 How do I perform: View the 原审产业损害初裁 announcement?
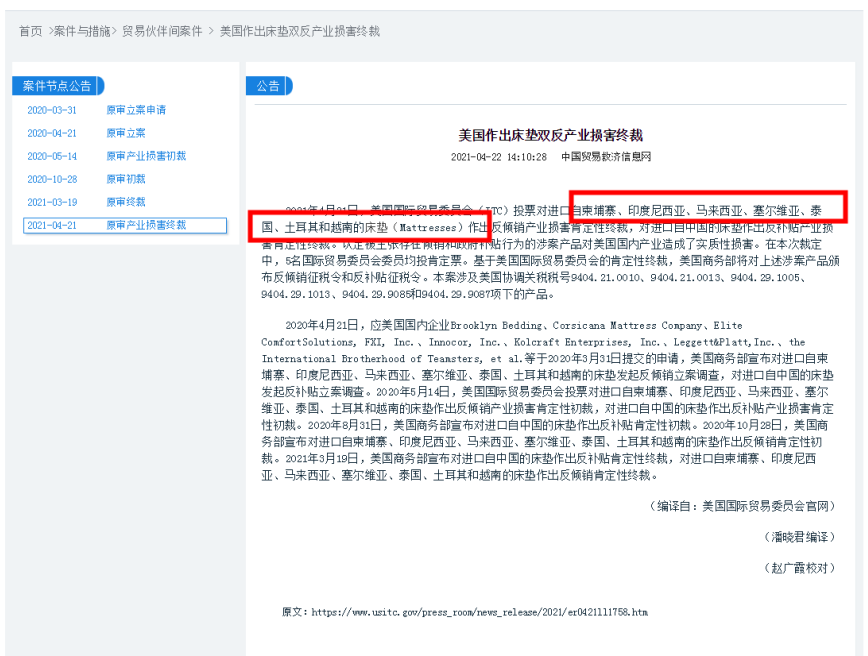pos(147,155)
